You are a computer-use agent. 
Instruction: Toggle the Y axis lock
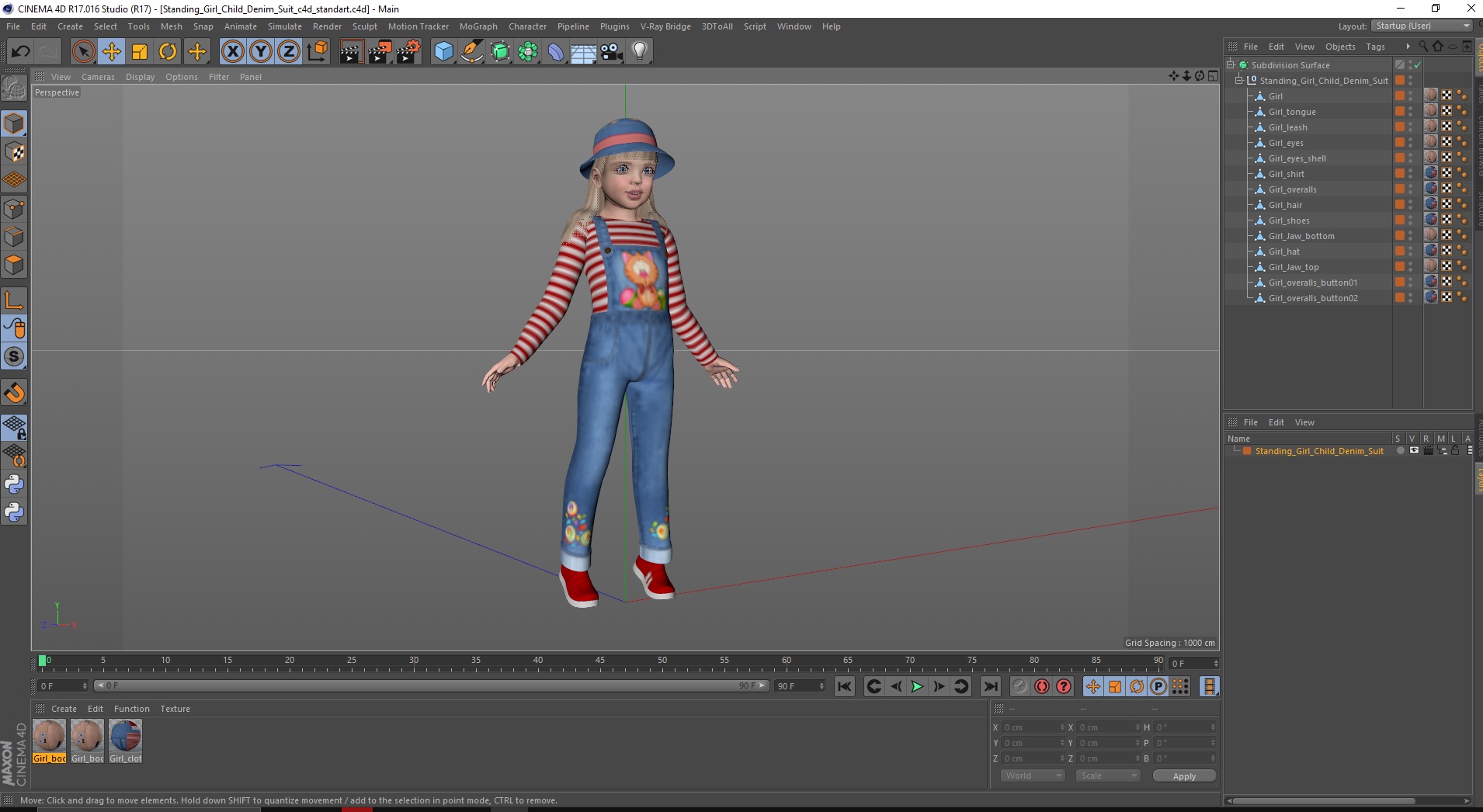tap(261, 52)
